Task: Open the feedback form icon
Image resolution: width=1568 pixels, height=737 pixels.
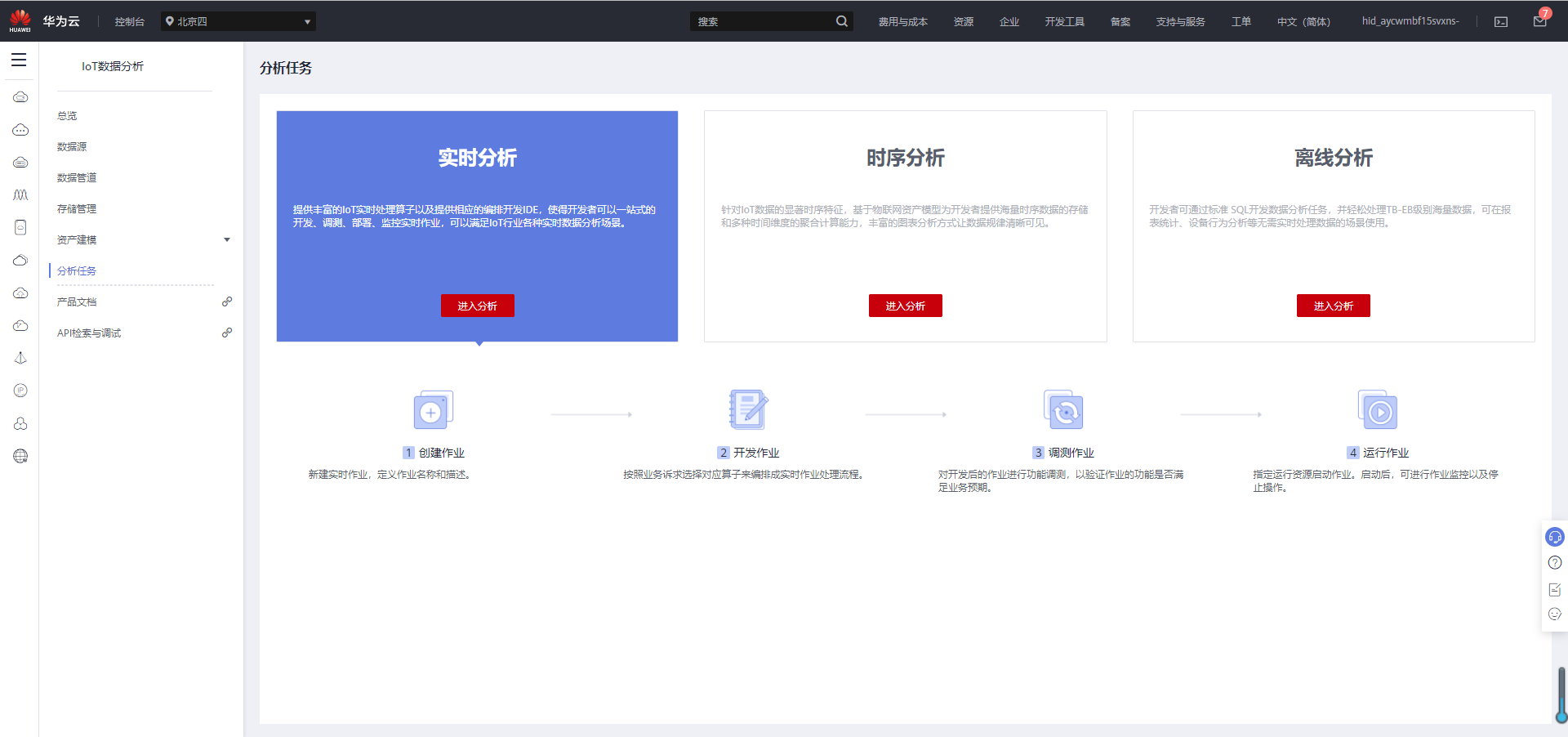Action: [x=1555, y=588]
